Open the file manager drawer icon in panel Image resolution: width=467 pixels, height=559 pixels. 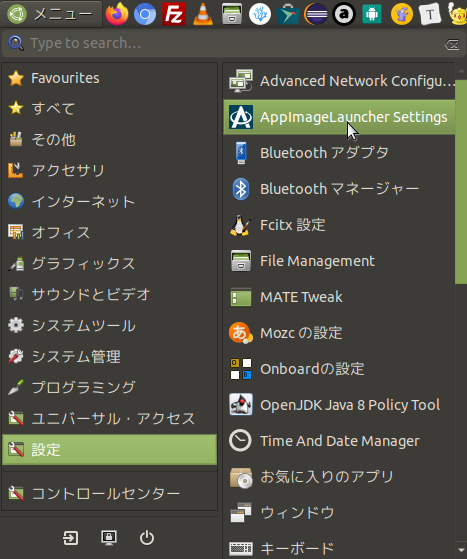(232, 14)
